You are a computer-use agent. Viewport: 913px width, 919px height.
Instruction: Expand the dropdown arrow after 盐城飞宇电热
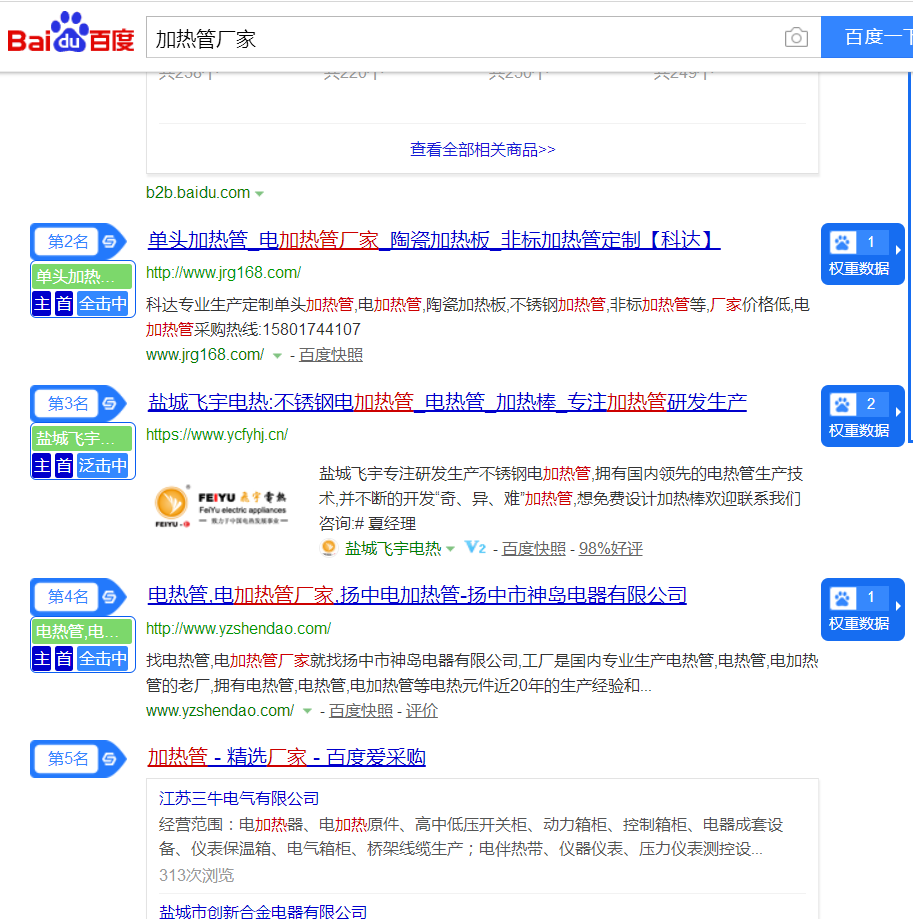pos(450,549)
